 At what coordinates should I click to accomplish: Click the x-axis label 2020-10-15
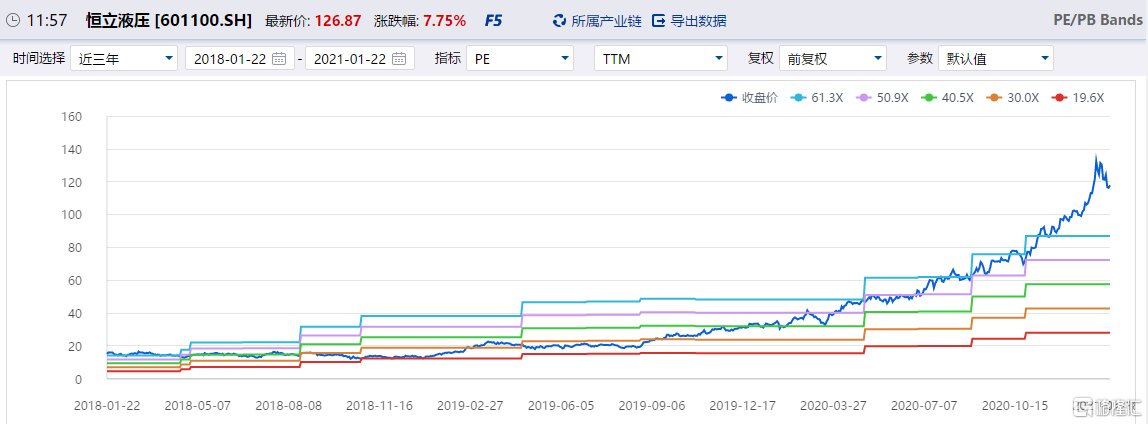[1013, 405]
